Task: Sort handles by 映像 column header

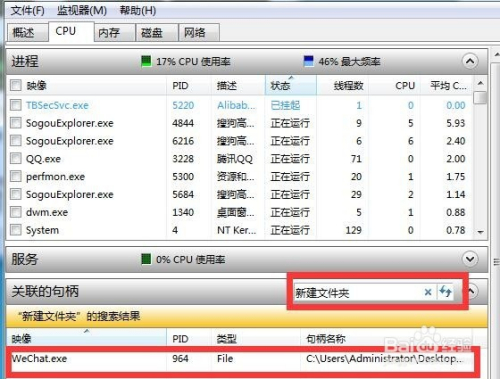Action: point(86,338)
